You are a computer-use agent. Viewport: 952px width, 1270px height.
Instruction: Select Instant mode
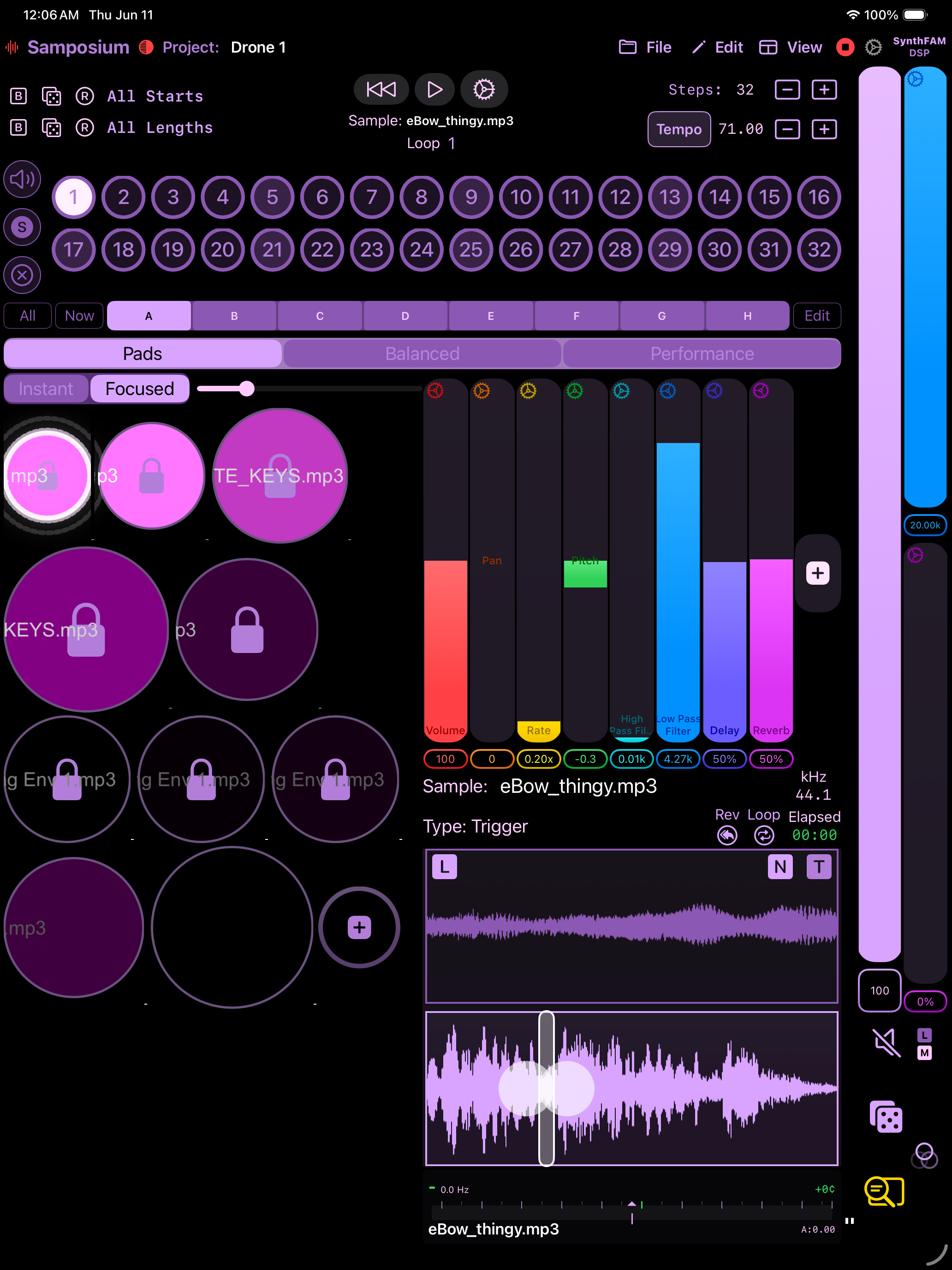coord(46,389)
